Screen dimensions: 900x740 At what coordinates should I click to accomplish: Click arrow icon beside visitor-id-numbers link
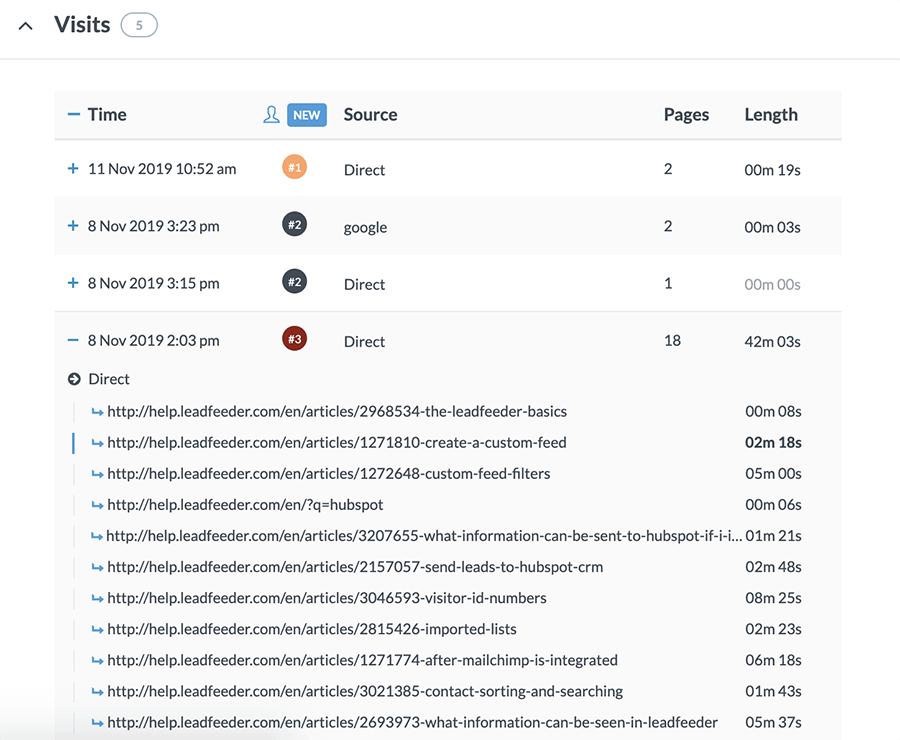pos(98,598)
